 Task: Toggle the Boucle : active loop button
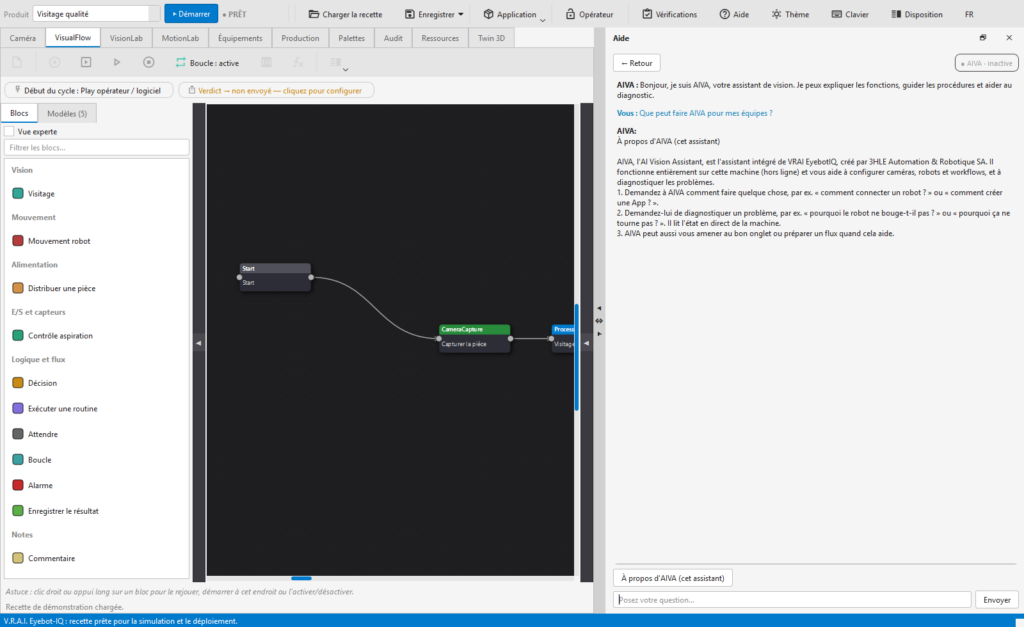pos(207,63)
